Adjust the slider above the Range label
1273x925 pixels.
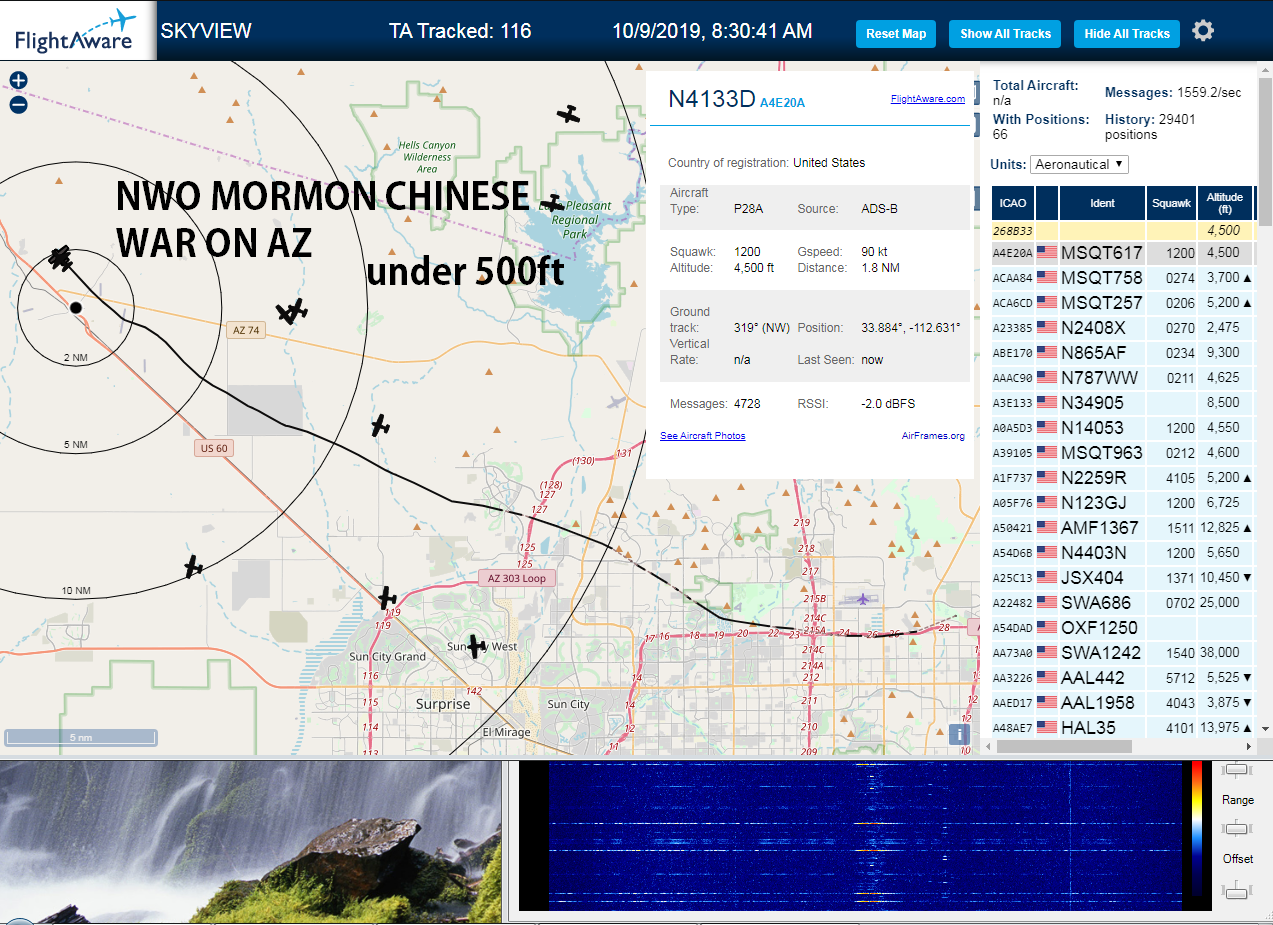tap(1238, 770)
